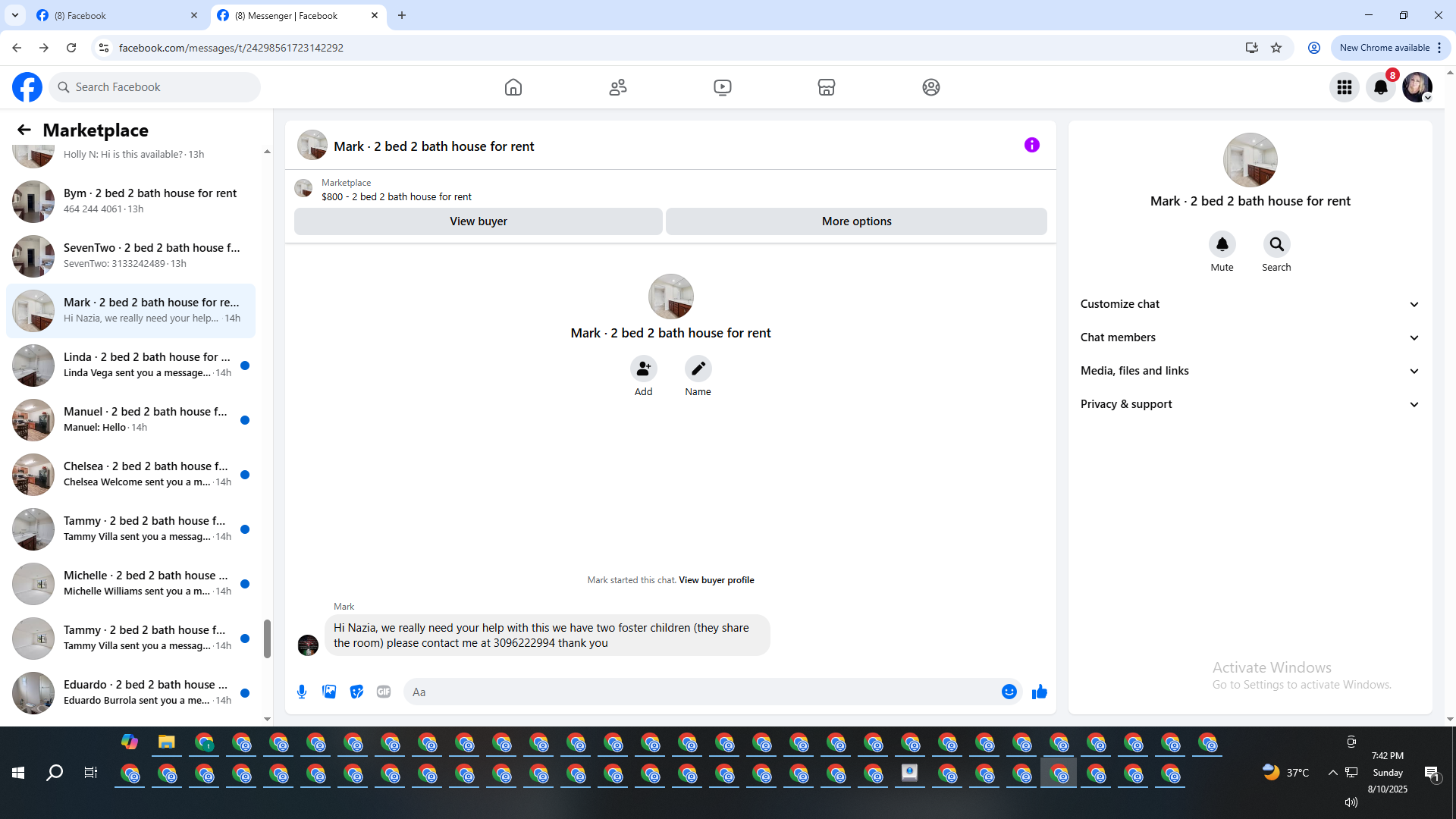The height and width of the screenshot is (819, 1456).
Task: Mute this conversation with bell icon
Action: pos(1222,245)
